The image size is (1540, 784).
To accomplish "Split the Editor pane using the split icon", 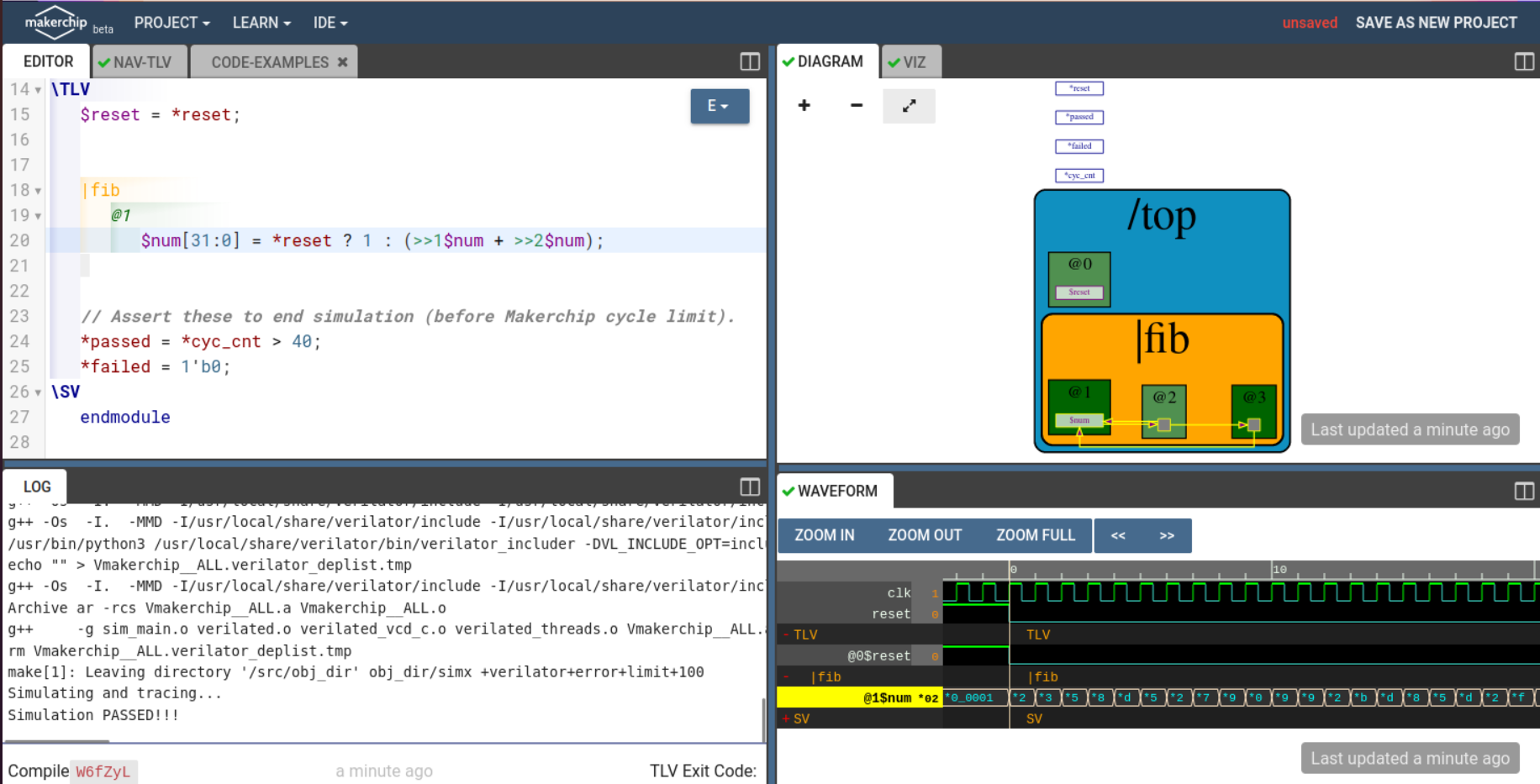I will (749, 61).
